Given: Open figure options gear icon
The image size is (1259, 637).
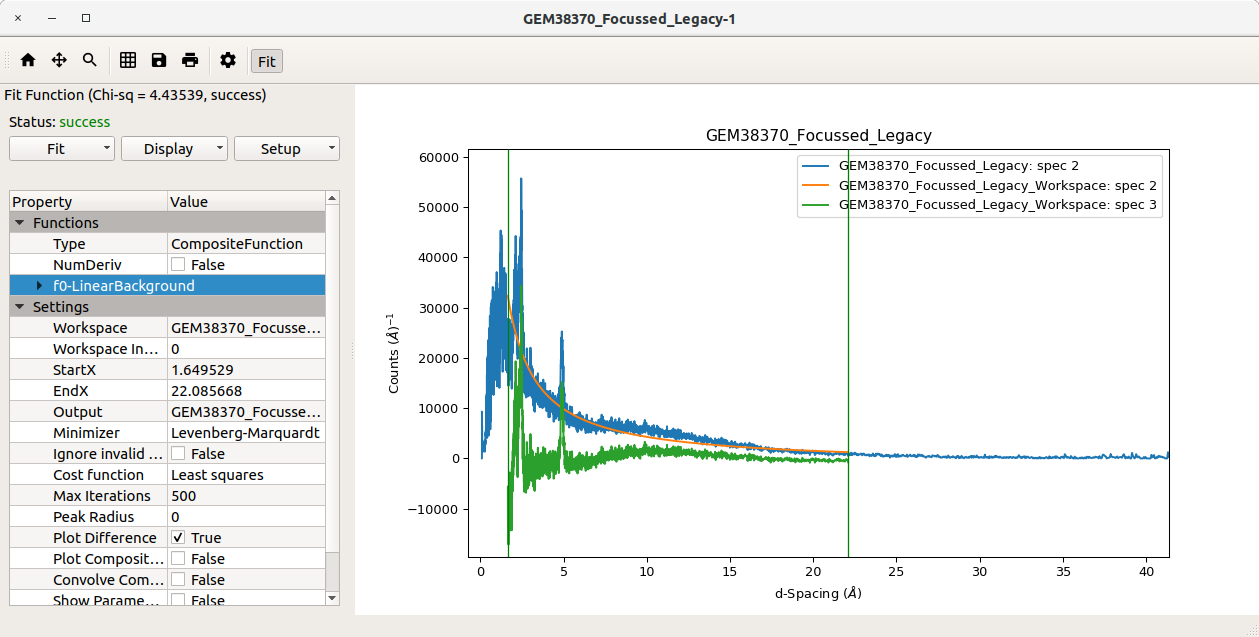Looking at the screenshot, I should point(228,61).
